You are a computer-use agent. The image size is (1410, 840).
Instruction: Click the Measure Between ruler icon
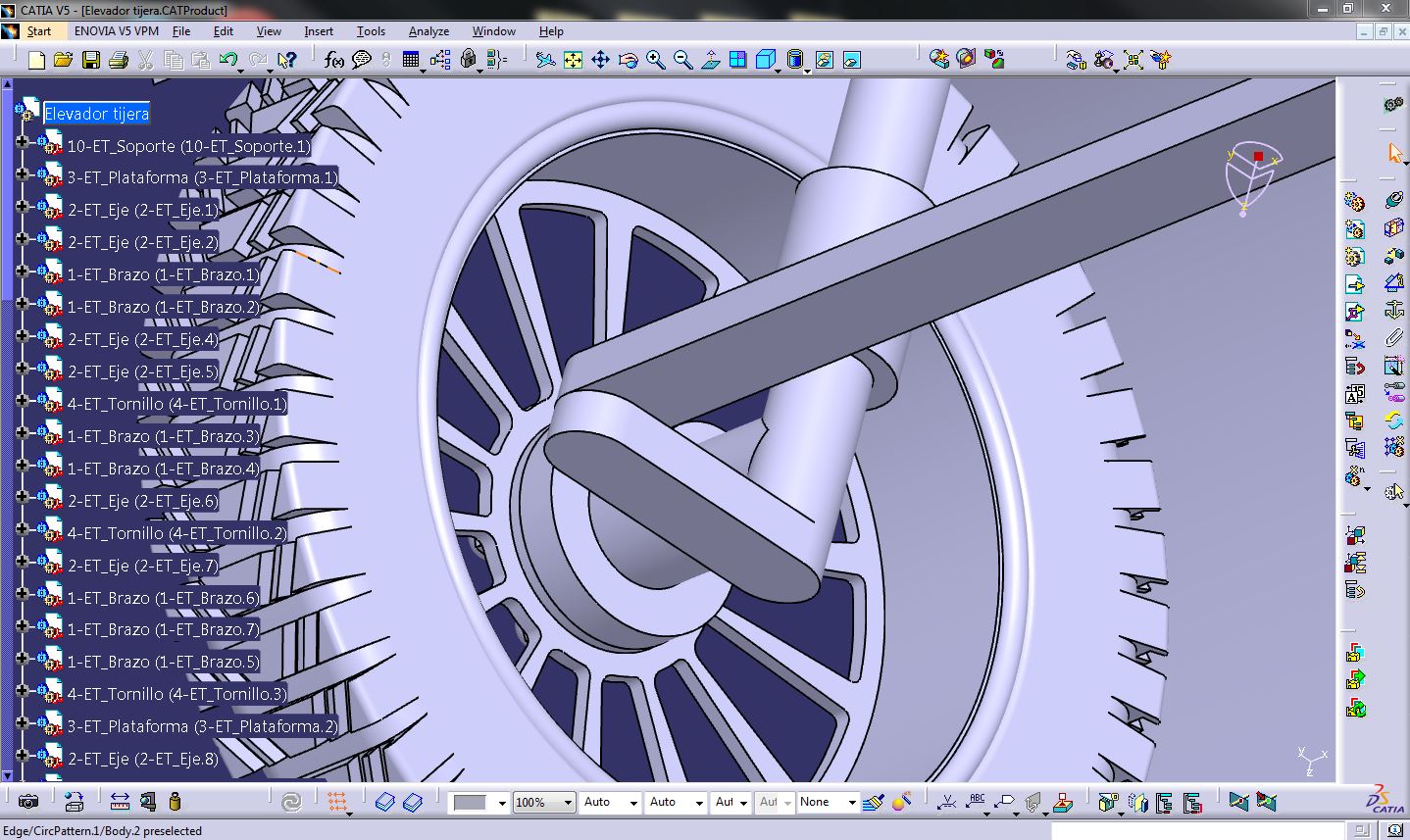click(121, 802)
